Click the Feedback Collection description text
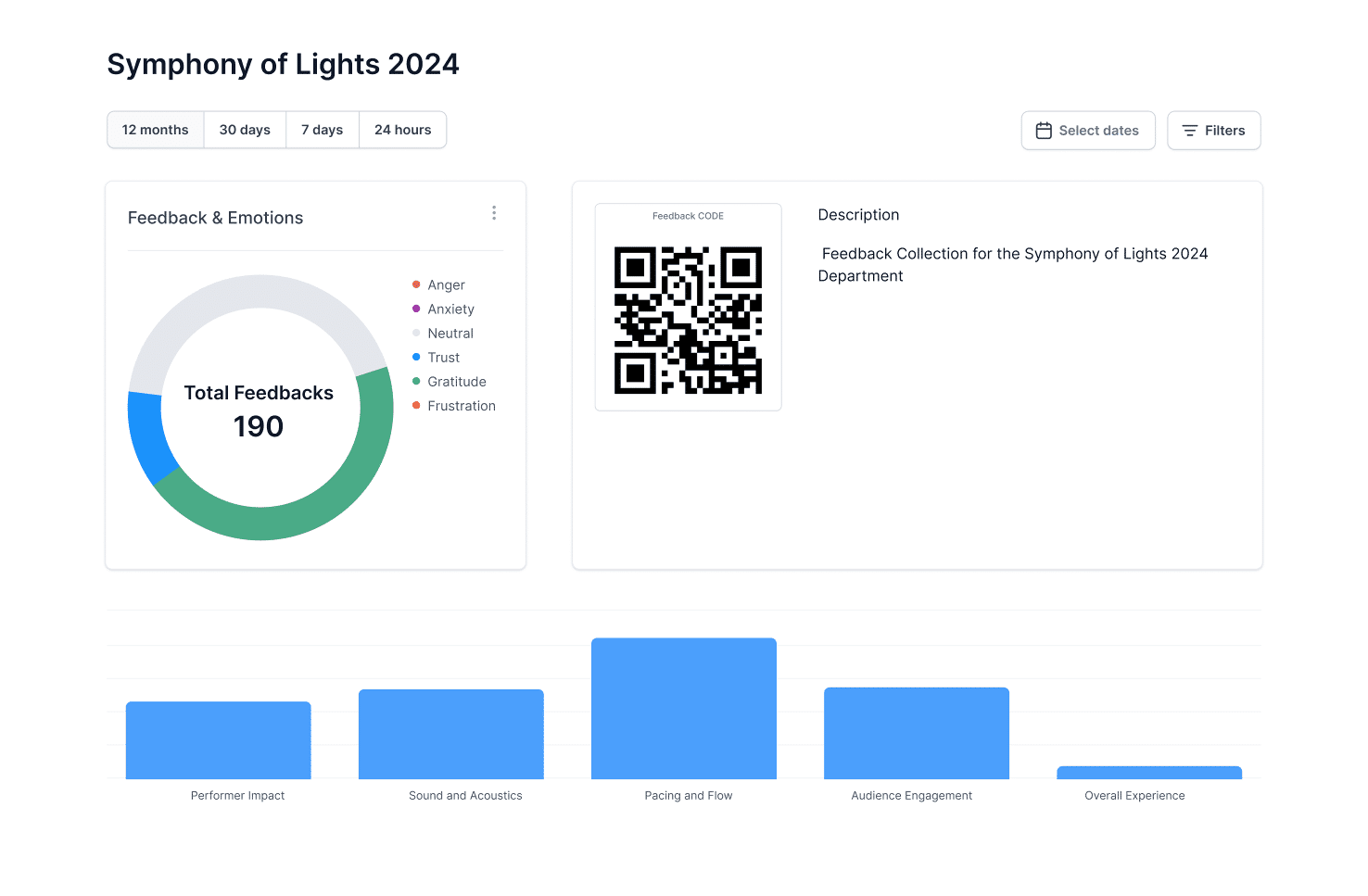Image resolution: width=1368 pixels, height=896 pixels. click(x=1013, y=265)
